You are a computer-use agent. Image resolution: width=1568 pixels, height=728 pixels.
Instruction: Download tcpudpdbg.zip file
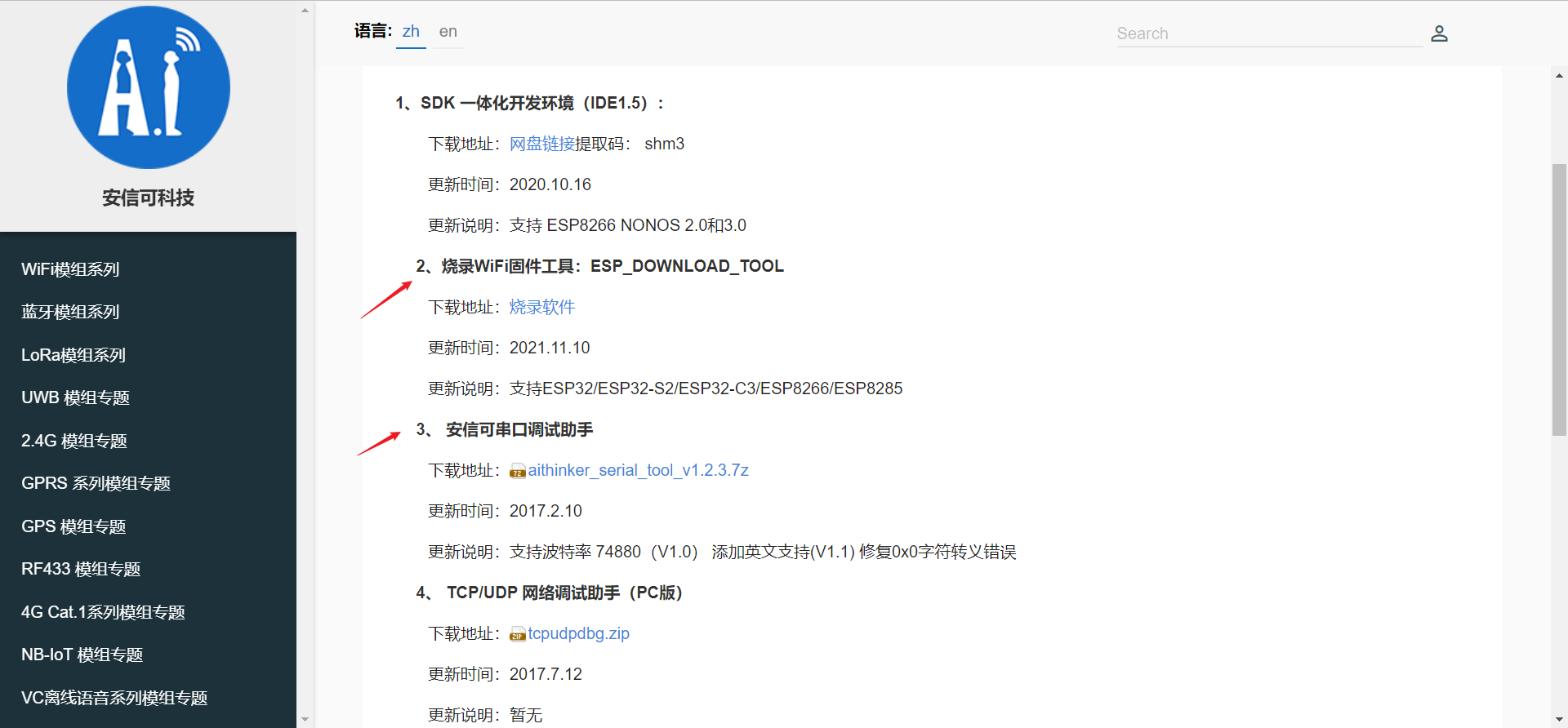click(x=579, y=633)
